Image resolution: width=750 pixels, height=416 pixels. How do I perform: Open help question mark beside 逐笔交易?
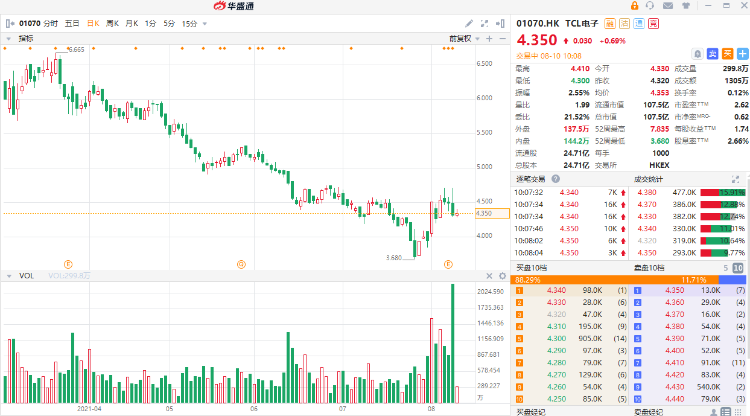[x=555, y=179]
